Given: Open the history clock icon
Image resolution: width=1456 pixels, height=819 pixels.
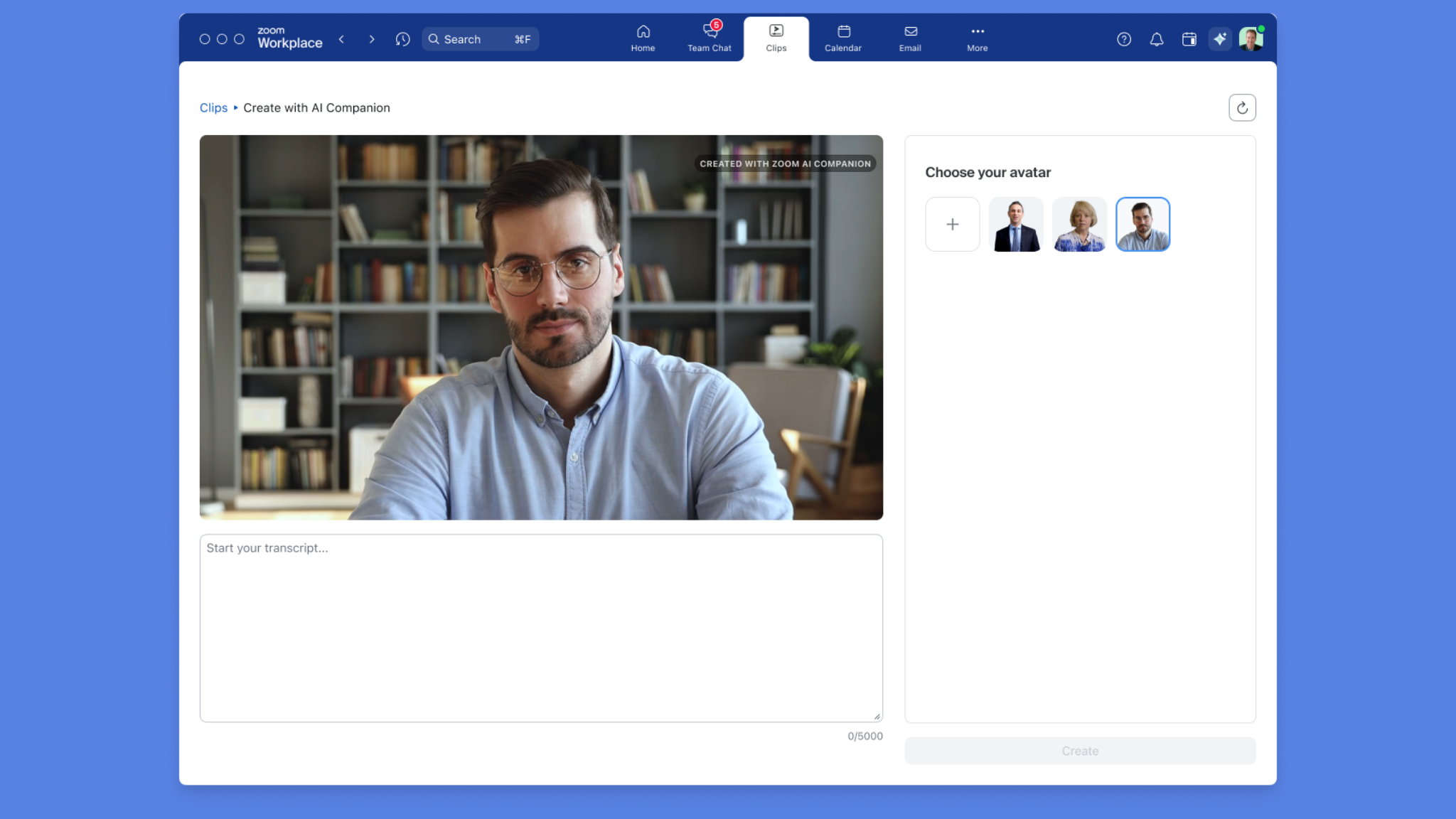Looking at the screenshot, I should click(402, 39).
